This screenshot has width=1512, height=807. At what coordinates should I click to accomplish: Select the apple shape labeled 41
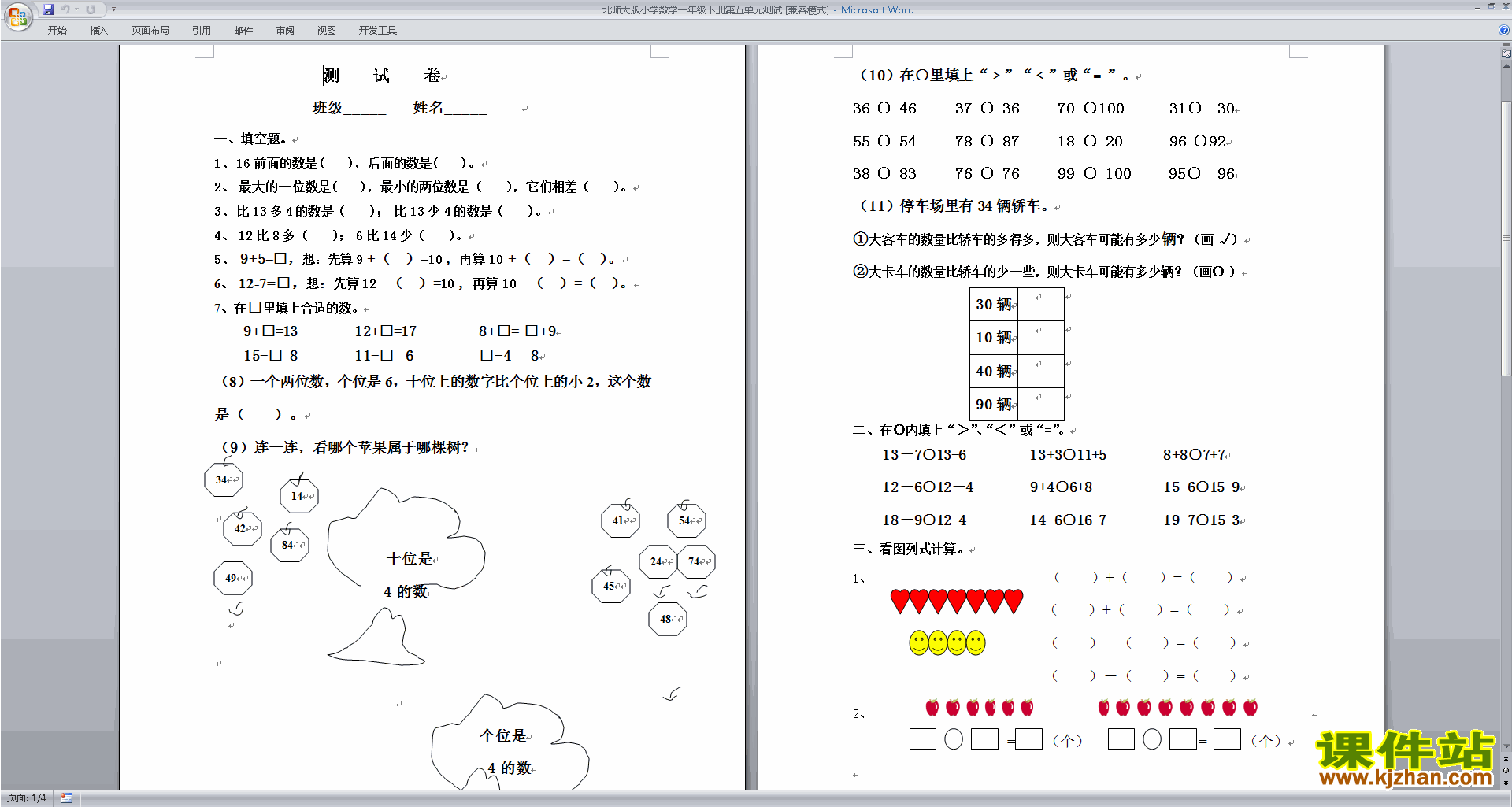click(x=621, y=520)
